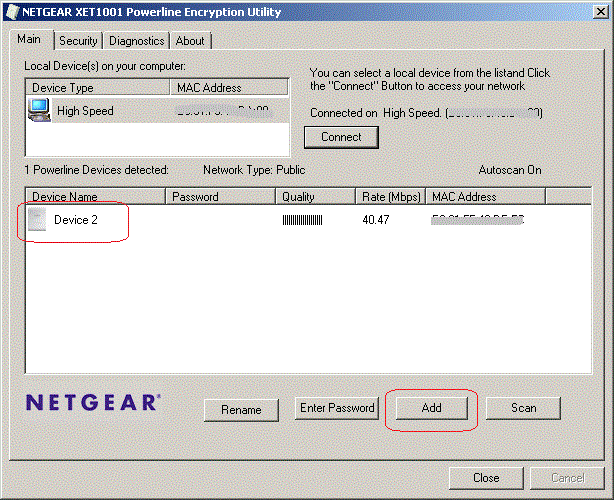Click the Scan button
Image resolution: width=614 pixels, height=500 pixels.
pos(523,408)
